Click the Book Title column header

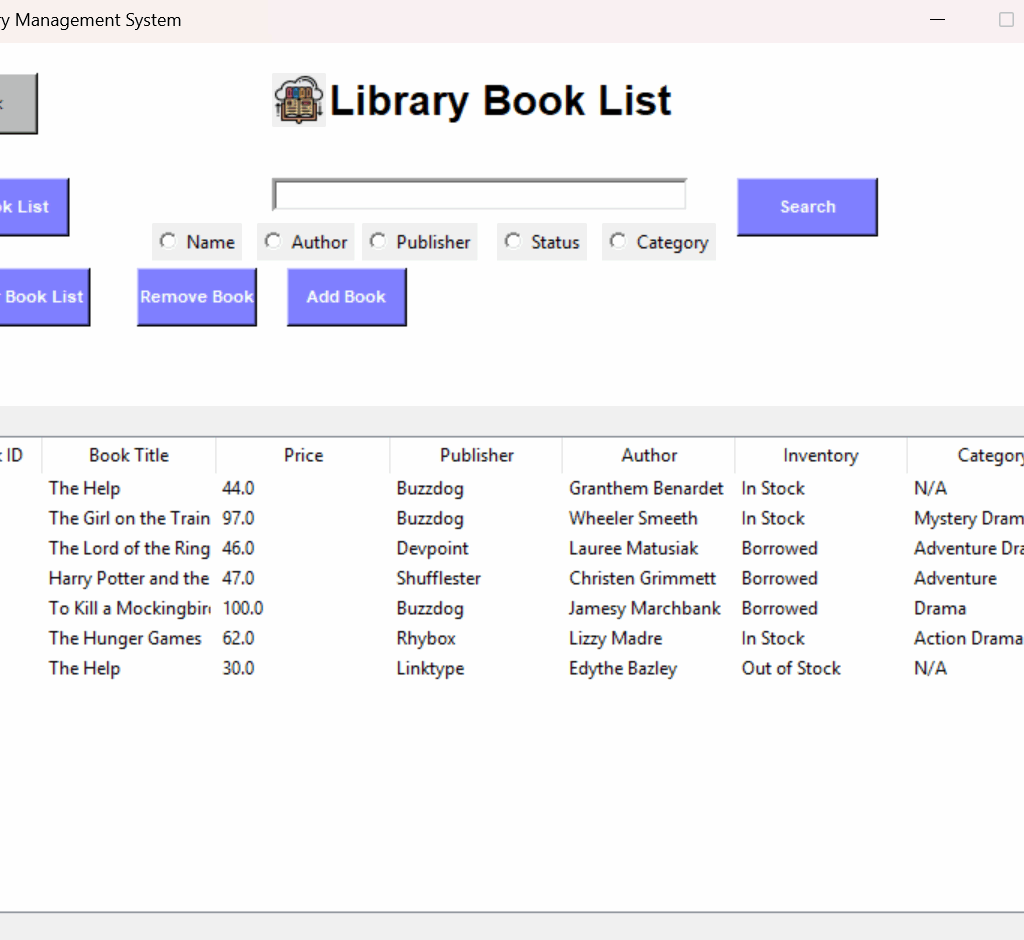128,455
